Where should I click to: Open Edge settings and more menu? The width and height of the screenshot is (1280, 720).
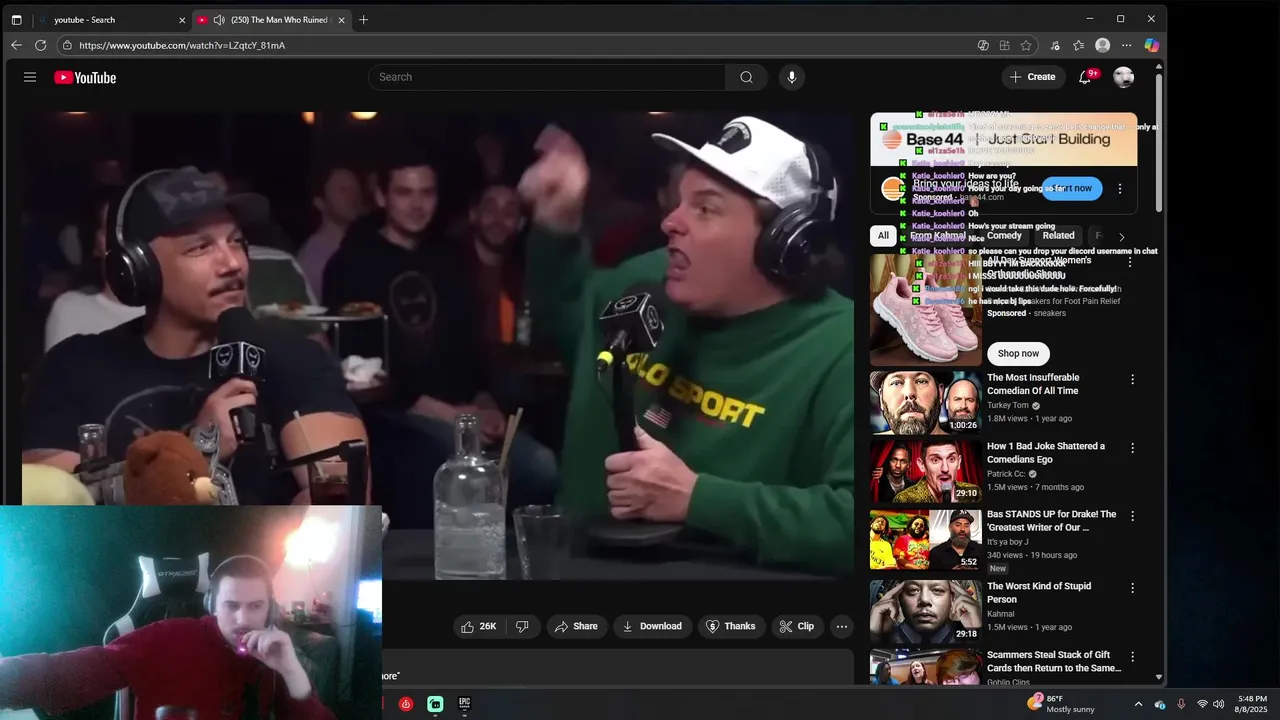tap(1127, 45)
